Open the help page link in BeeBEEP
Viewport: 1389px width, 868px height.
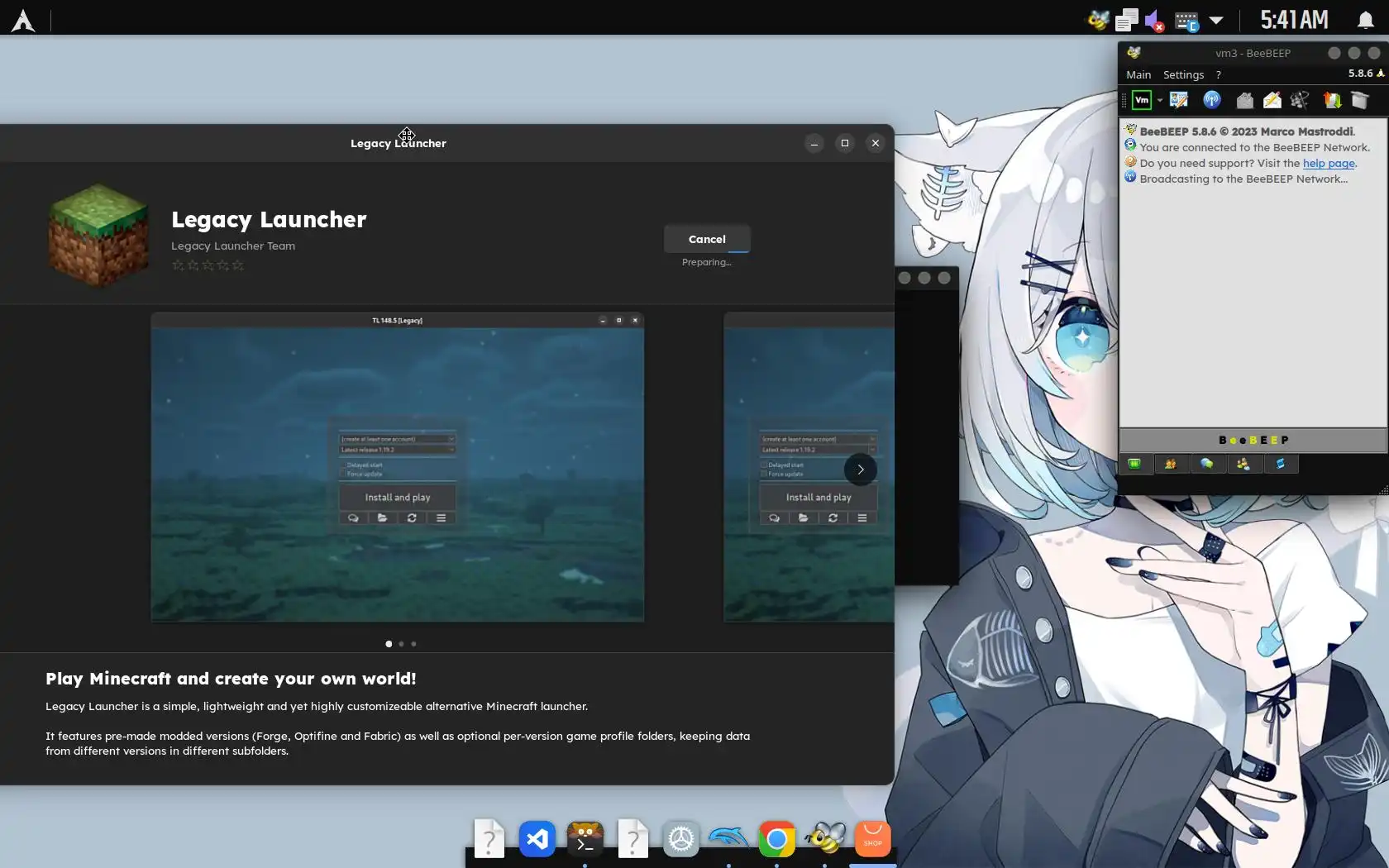[1329, 164]
